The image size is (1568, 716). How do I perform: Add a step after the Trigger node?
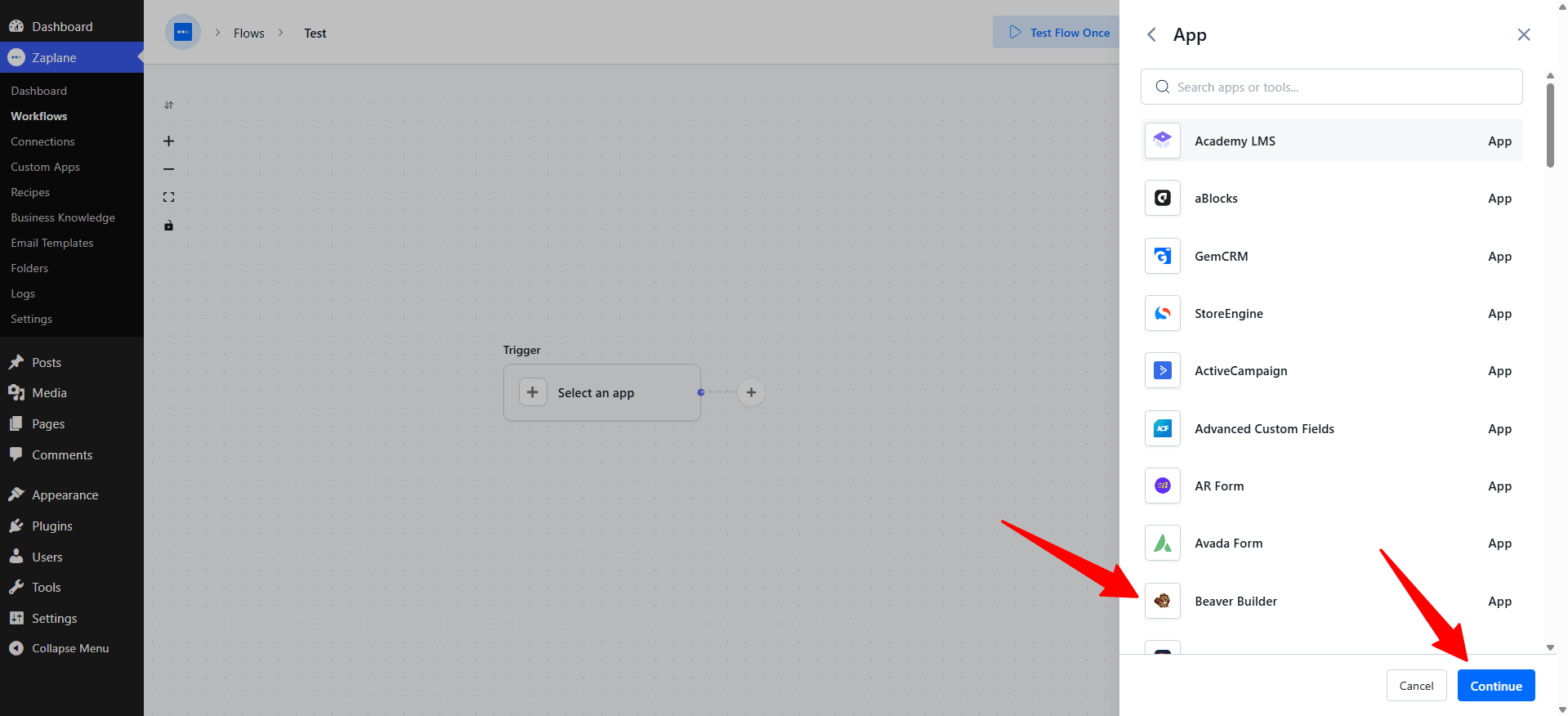tap(751, 392)
